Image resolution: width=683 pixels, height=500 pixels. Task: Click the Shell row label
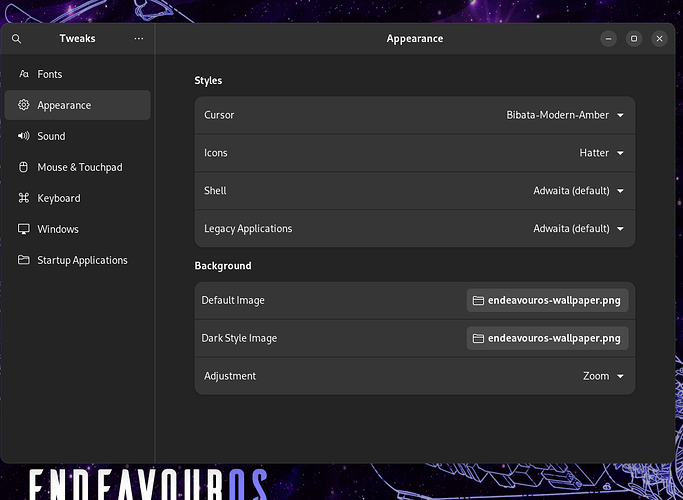215,191
